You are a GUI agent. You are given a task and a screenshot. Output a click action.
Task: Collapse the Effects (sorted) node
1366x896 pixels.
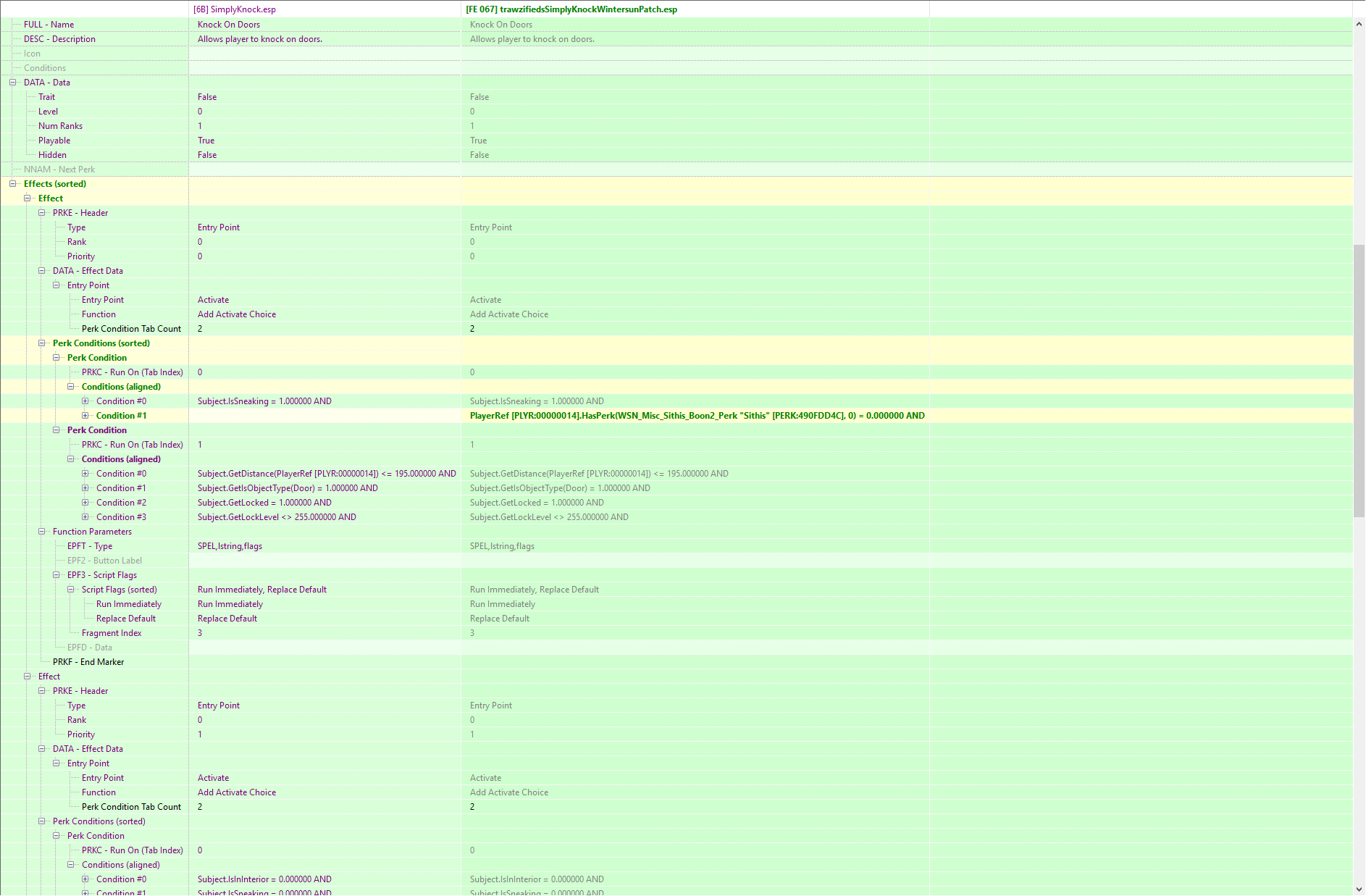[13, 184]
